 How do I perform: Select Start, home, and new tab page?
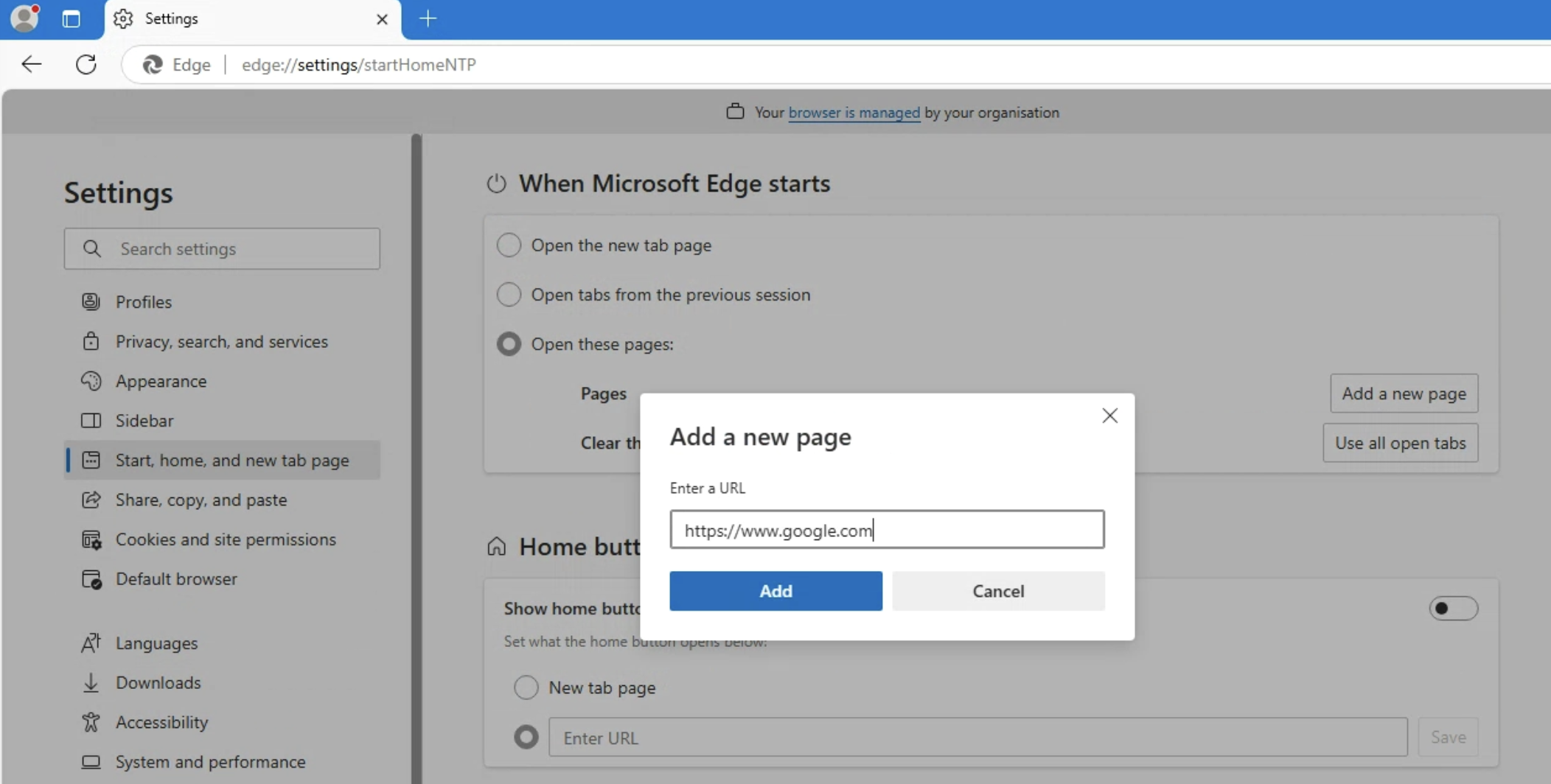(222, 461)
